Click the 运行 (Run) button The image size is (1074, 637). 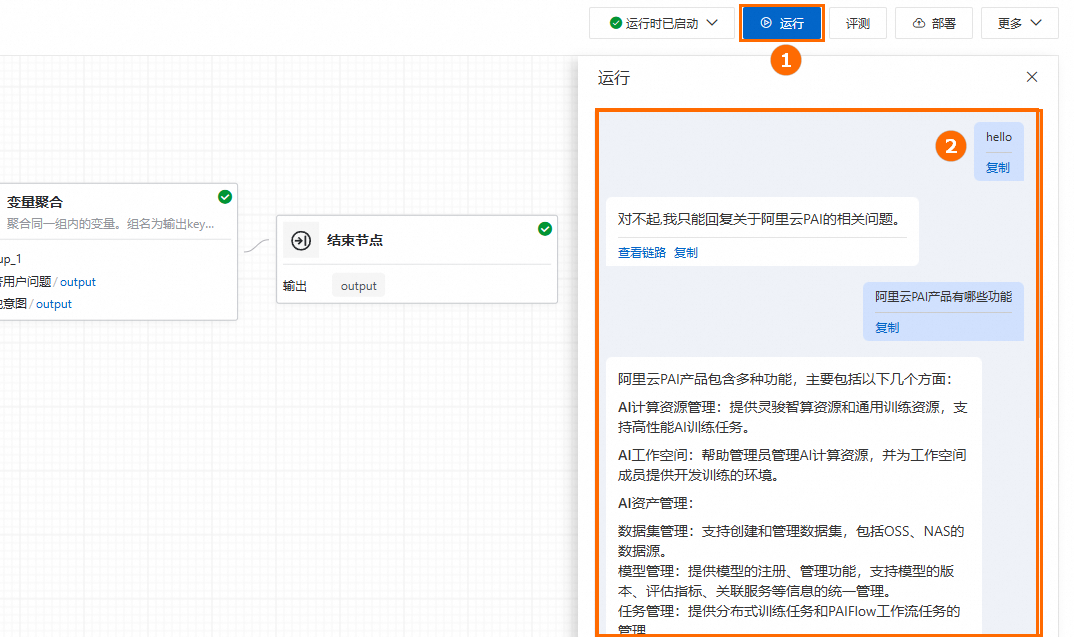(782, 23)
